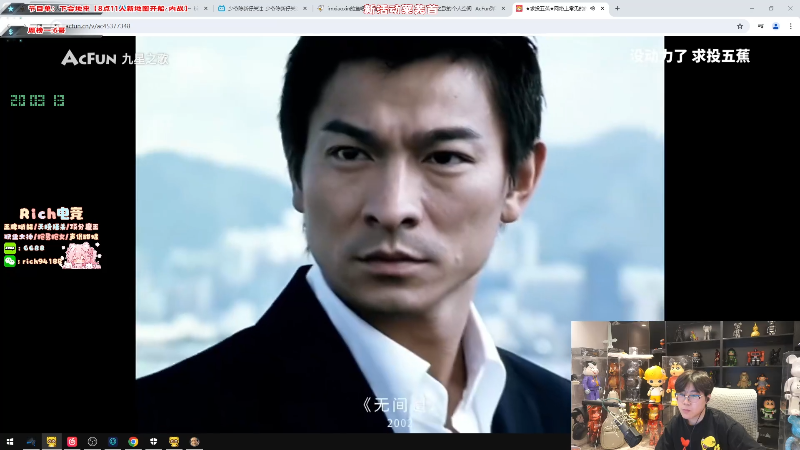Viewport: 800px width, 450px height.
Task: Close the AcFun personal space tab
Action: coord(503,9)
